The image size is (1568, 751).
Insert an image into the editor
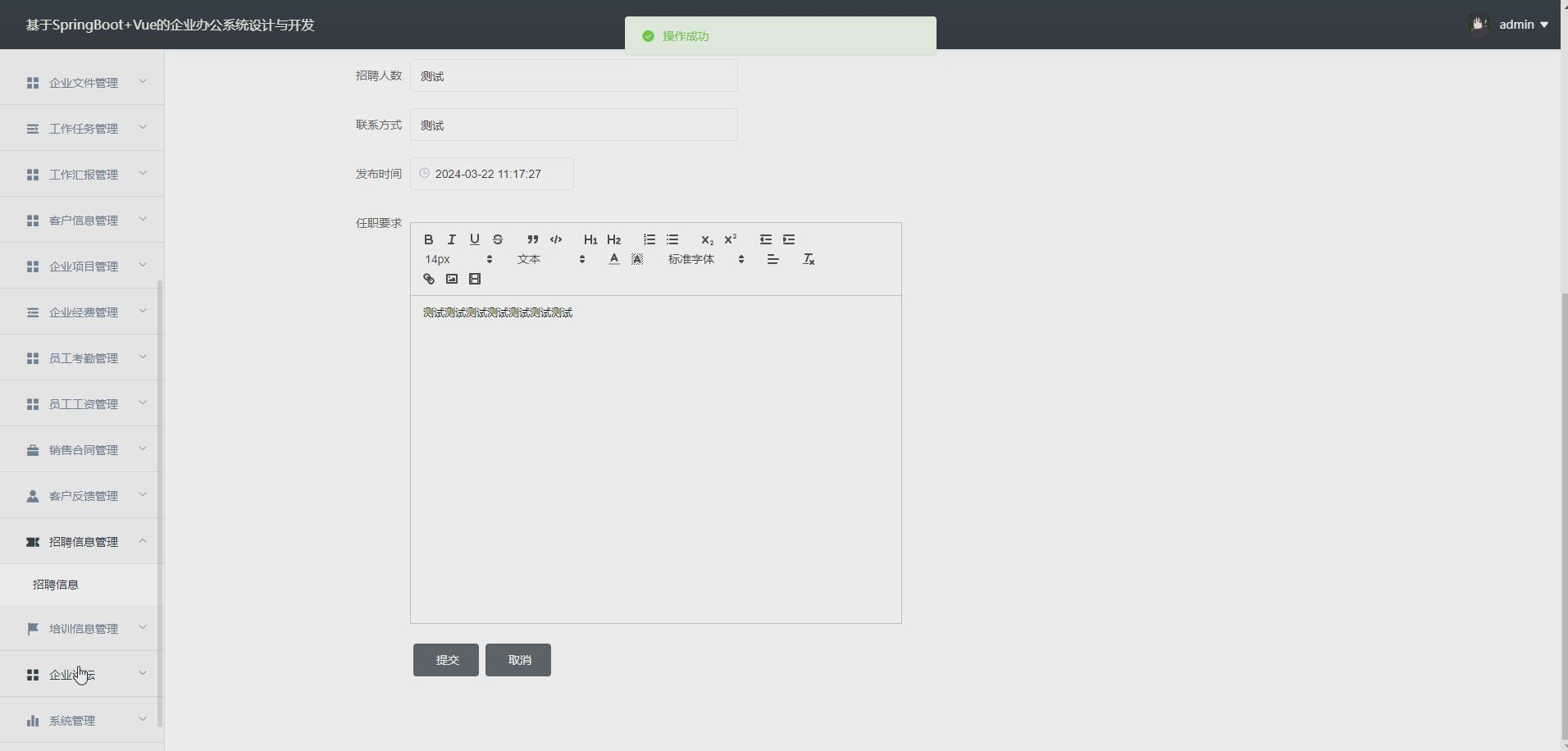[x=452, y=279]
